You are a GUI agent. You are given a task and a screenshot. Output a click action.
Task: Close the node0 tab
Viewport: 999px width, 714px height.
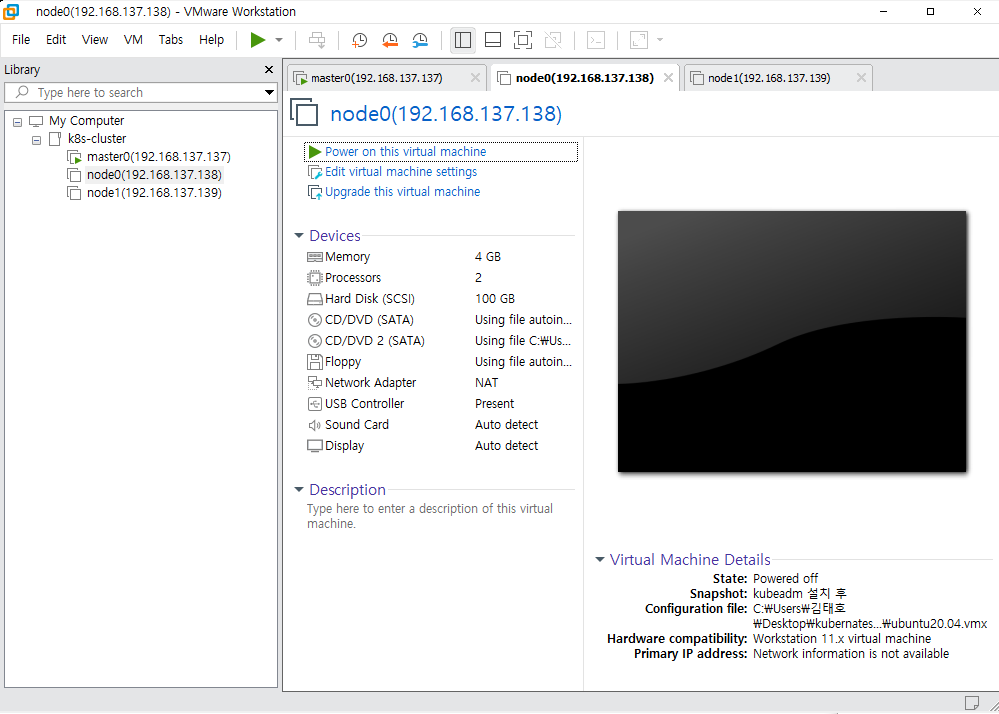668,78
